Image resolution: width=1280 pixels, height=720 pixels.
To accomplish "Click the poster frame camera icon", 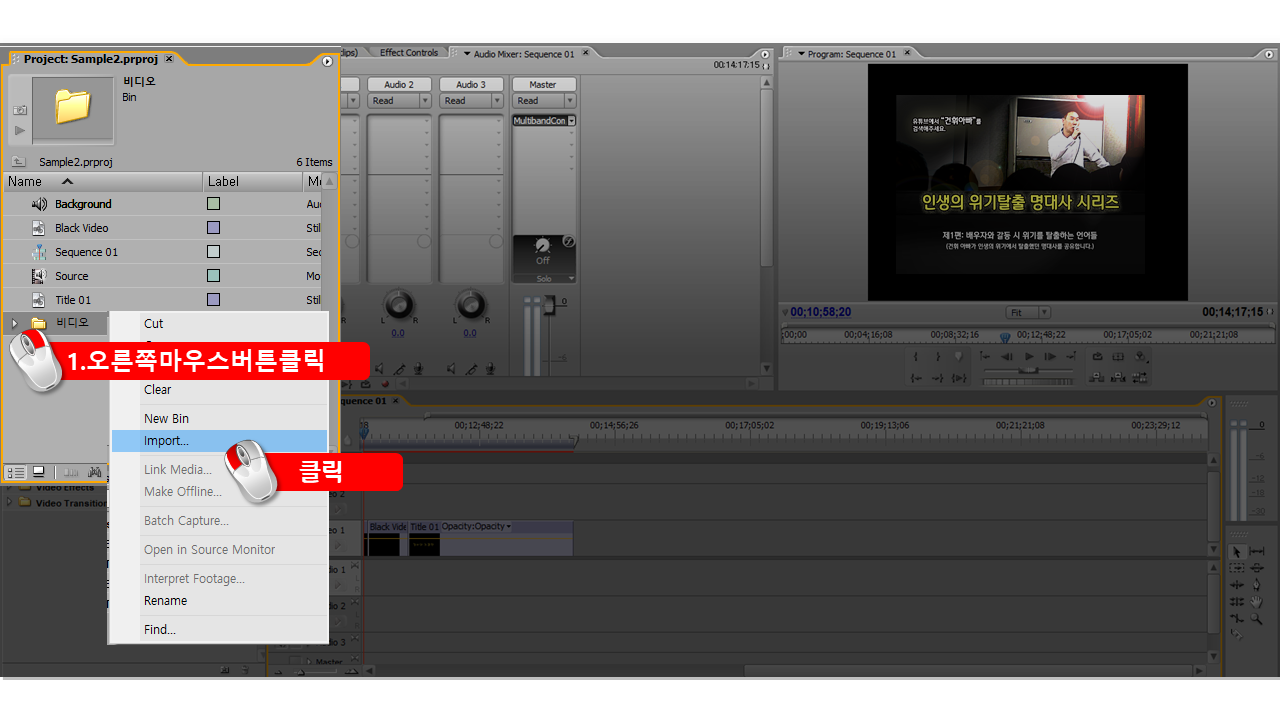I will pos(20,110).
